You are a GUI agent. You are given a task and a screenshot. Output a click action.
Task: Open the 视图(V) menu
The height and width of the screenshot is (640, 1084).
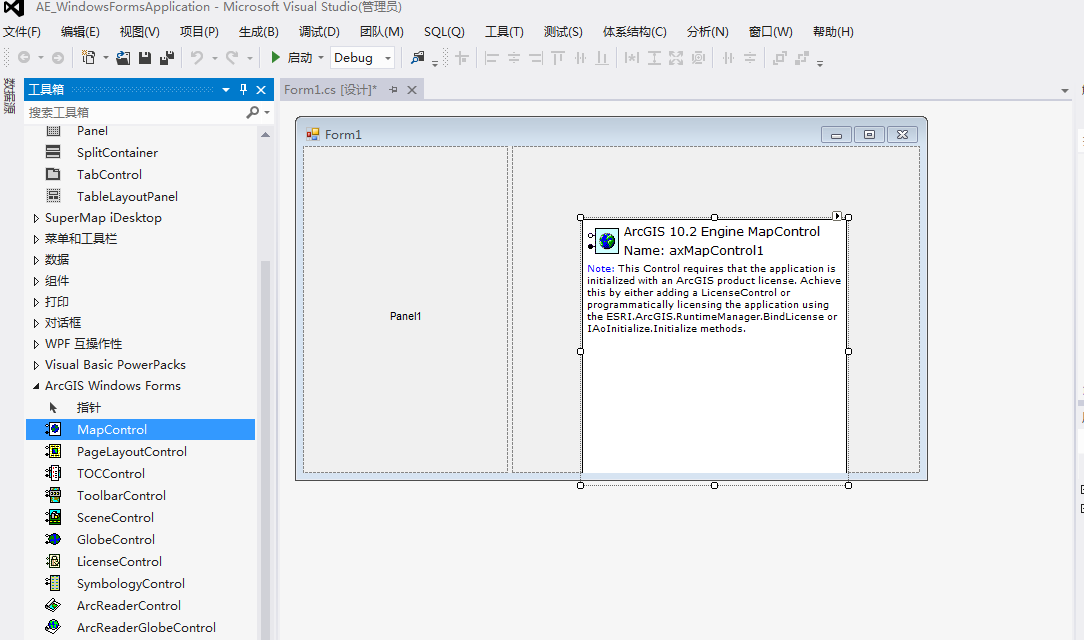140,32
